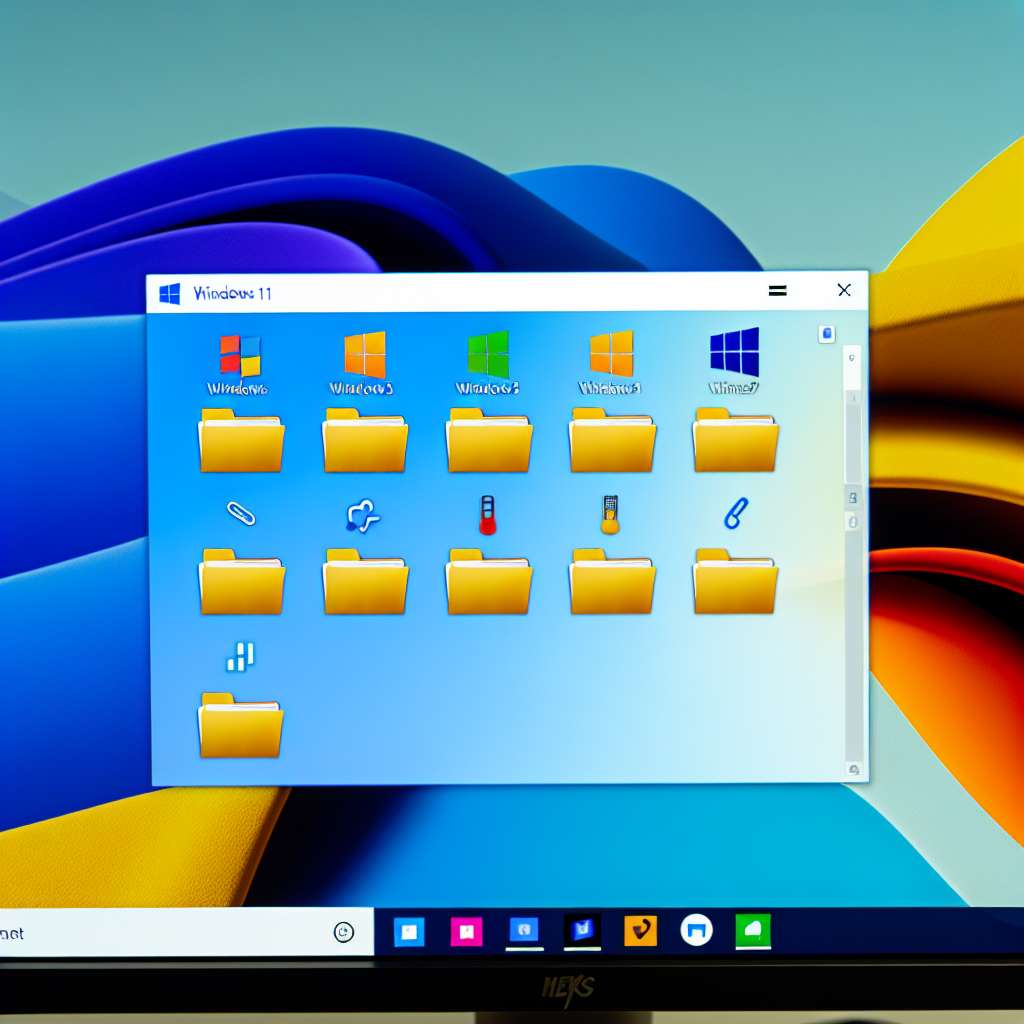Click the circular icon inside the search box

(343, 932)
